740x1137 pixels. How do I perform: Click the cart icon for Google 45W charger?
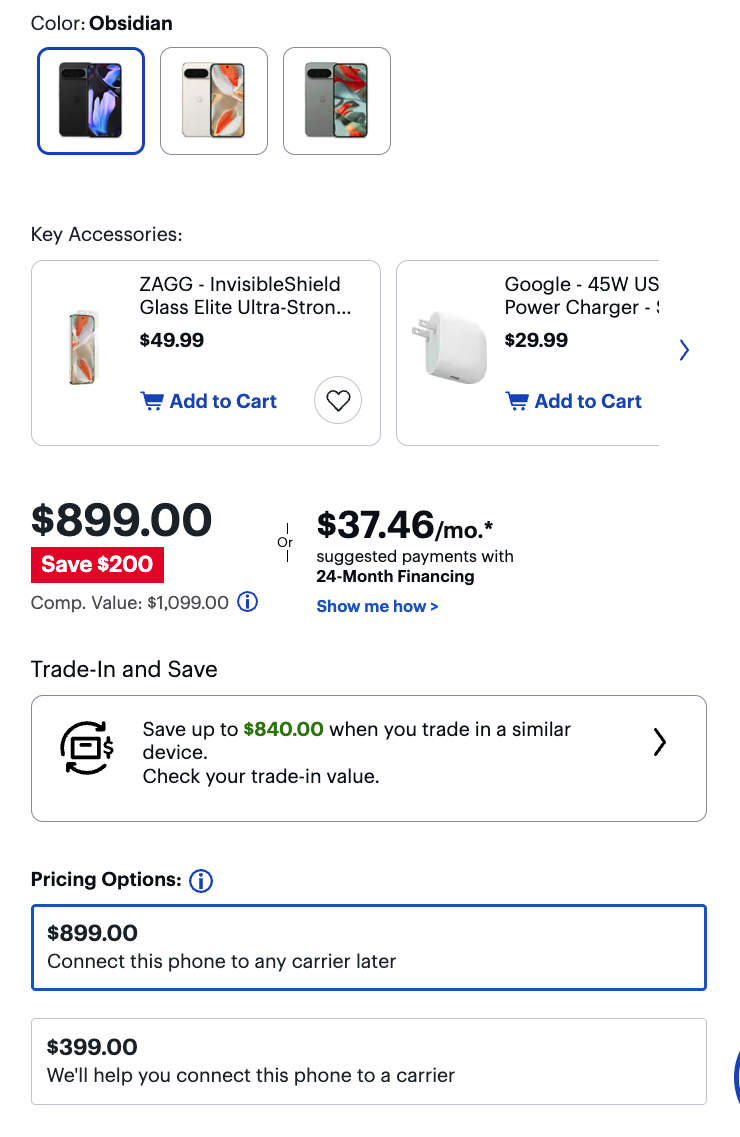click(x=517, y=402)
